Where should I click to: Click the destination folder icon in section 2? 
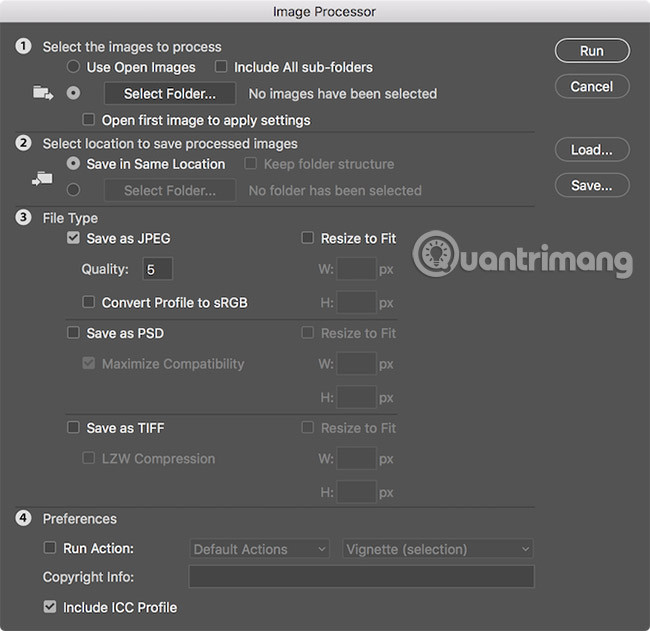42,178
